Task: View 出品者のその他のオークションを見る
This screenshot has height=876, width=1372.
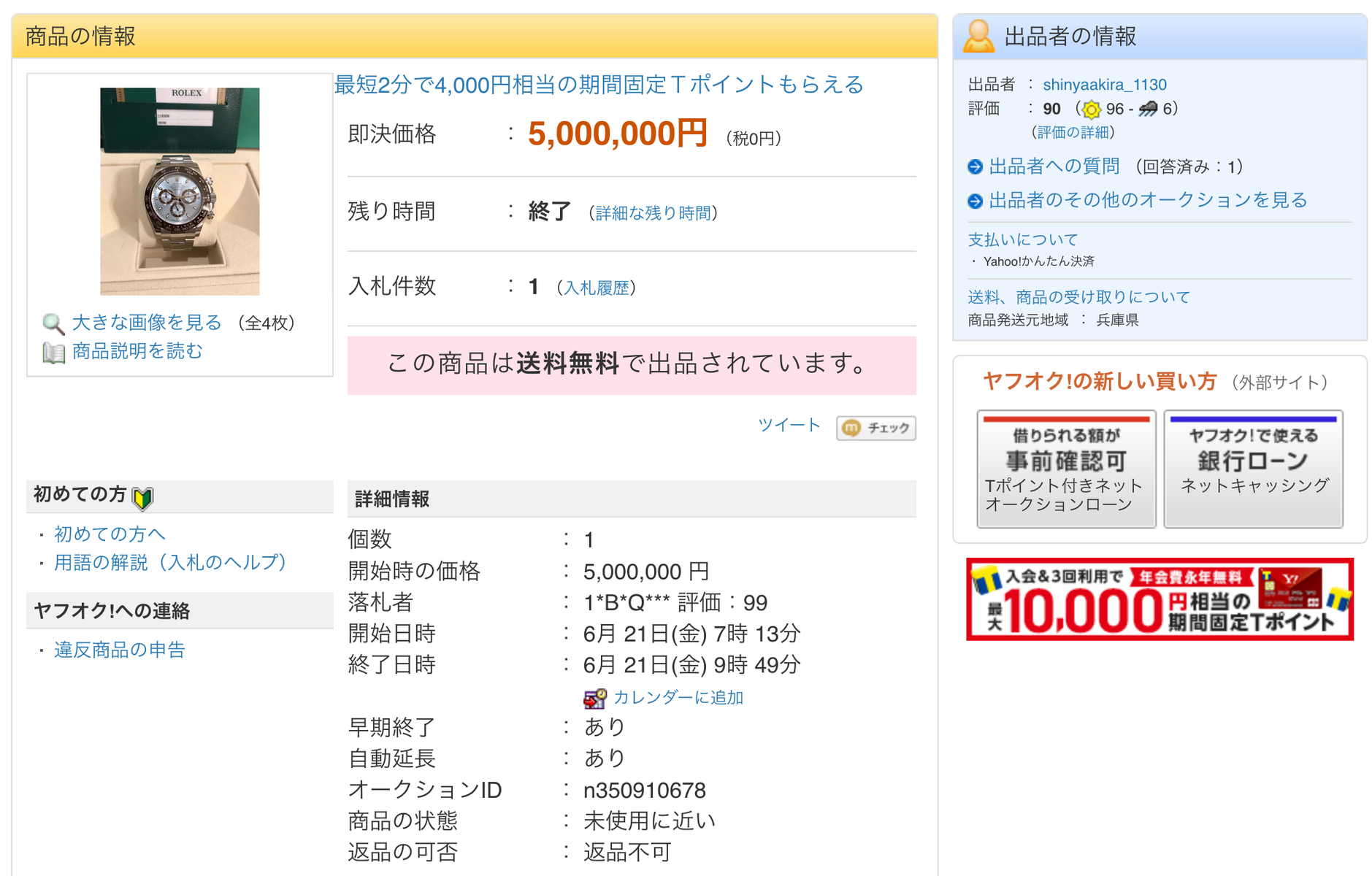Action: click(x=1149, y=200)
